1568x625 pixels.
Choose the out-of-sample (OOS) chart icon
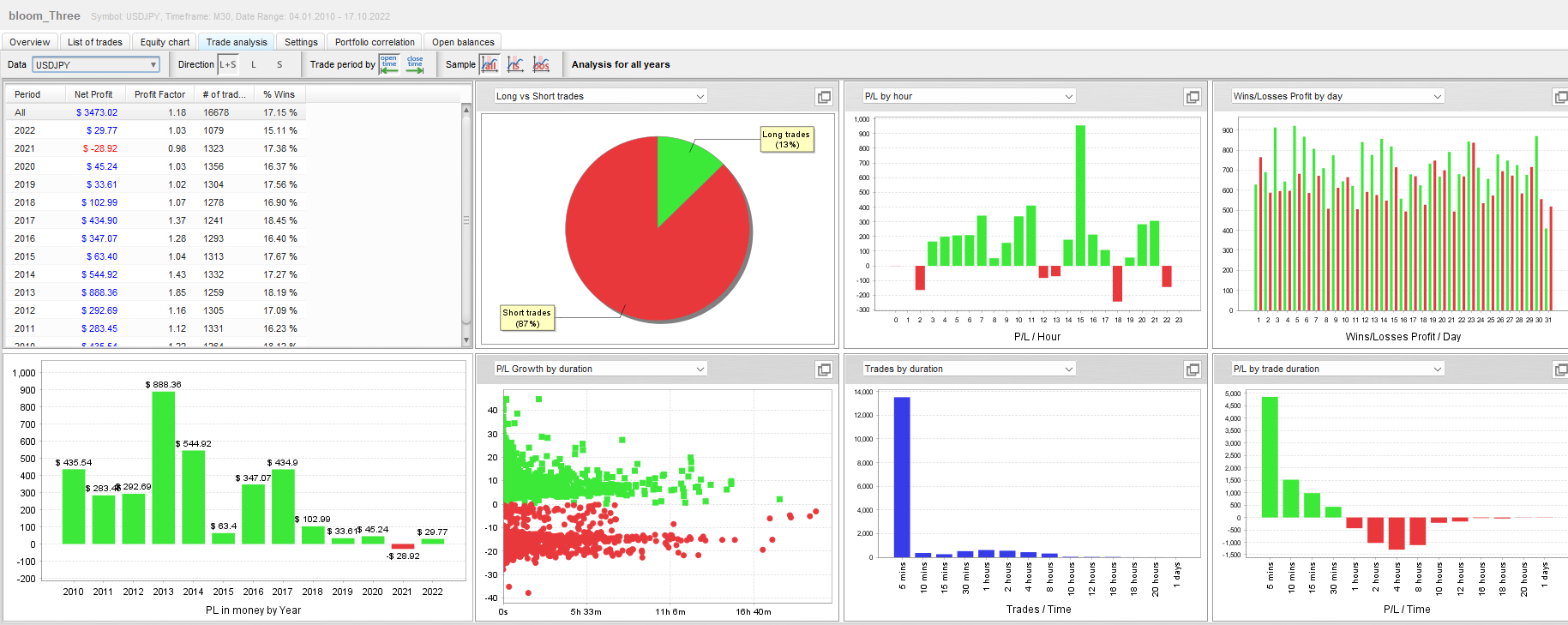click(x=541, y=64)
